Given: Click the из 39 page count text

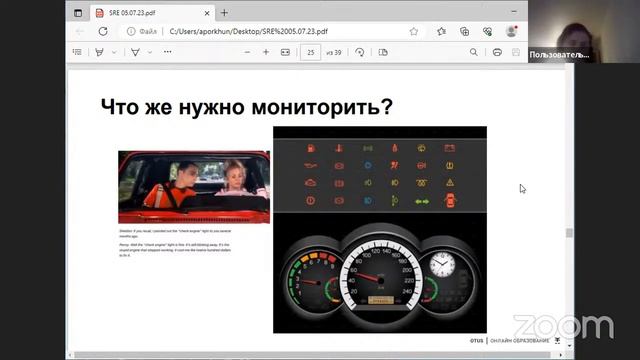Looking at the screenshot, I should 333,53.
